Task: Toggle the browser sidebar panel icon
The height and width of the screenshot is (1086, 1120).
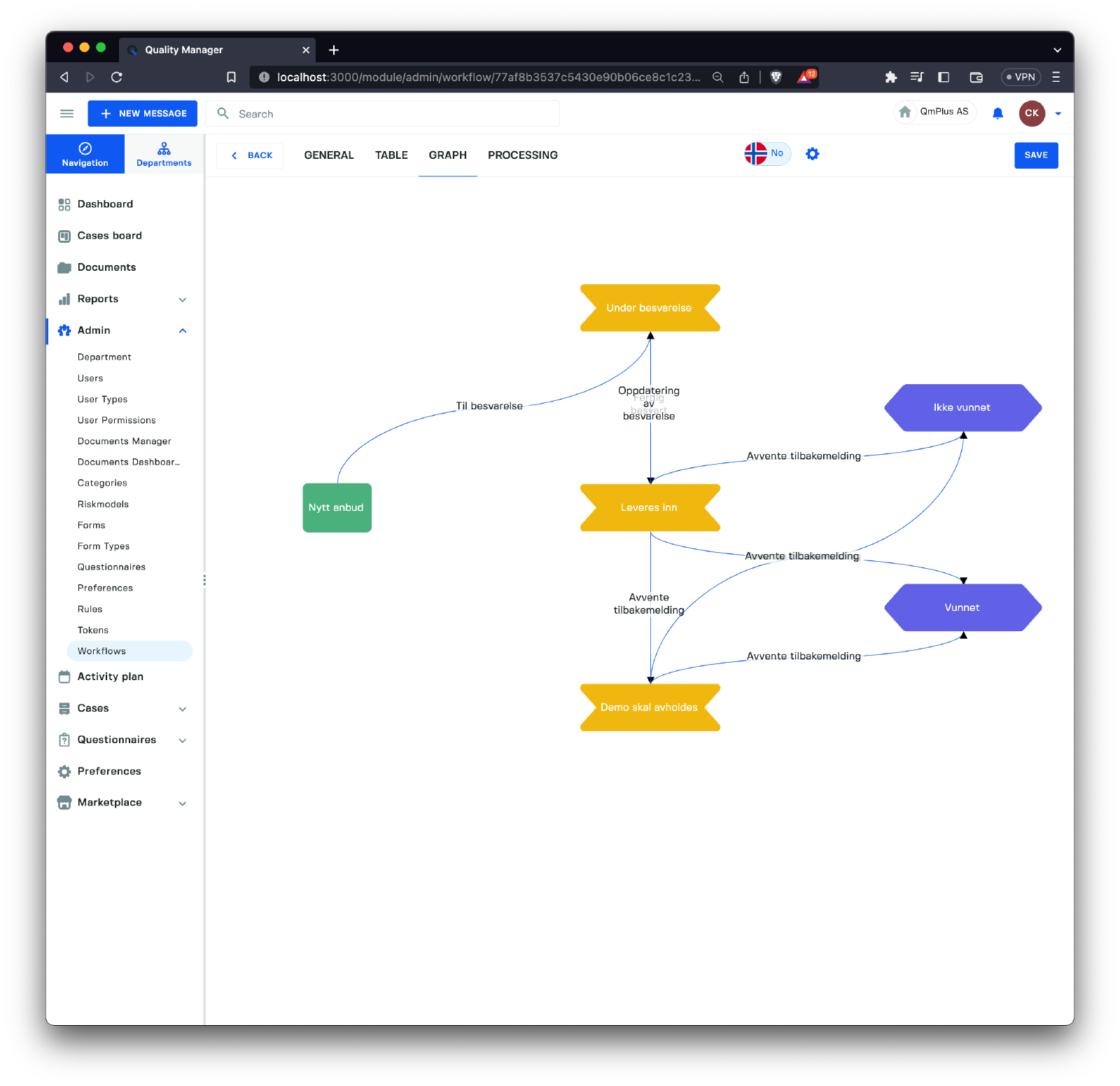Action: pyautogui.click(x=944, y=78)
